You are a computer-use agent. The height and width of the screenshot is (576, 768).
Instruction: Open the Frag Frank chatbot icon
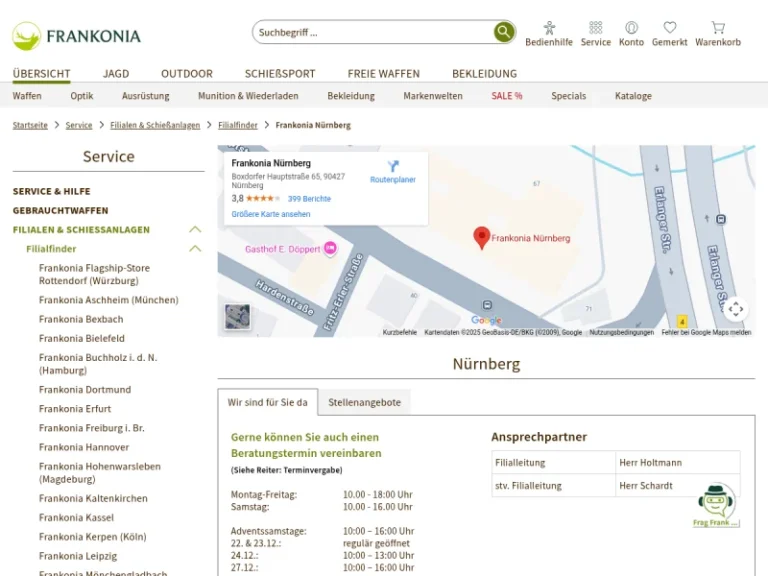click(x=716, y=504)
